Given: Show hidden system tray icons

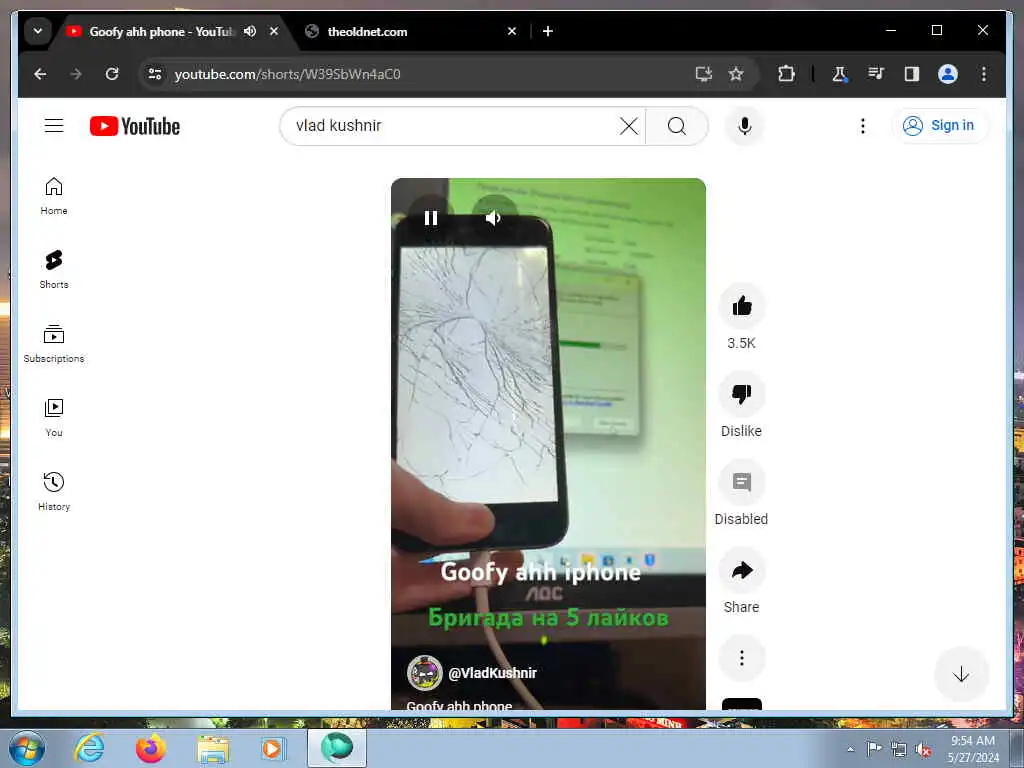Looking at the screenshot, I should (850, 749).
